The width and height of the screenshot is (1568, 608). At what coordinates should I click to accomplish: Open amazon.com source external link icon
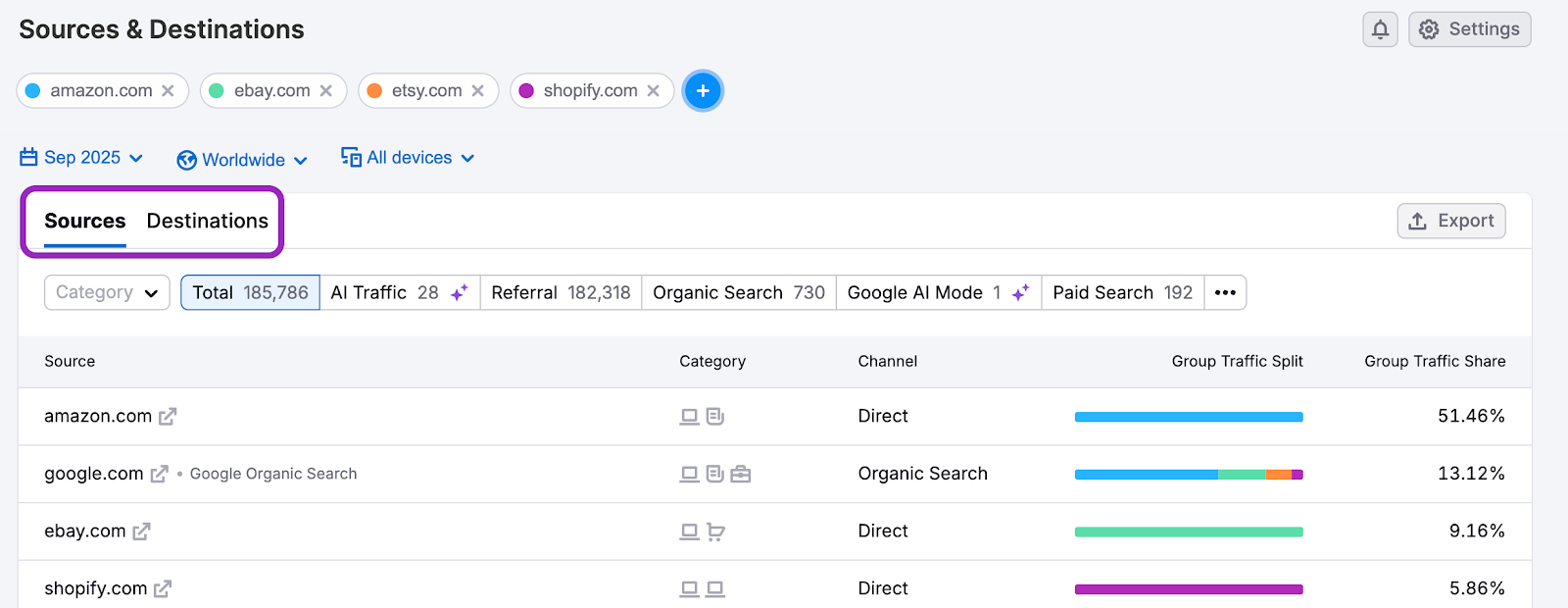click(x=168, y=417)
